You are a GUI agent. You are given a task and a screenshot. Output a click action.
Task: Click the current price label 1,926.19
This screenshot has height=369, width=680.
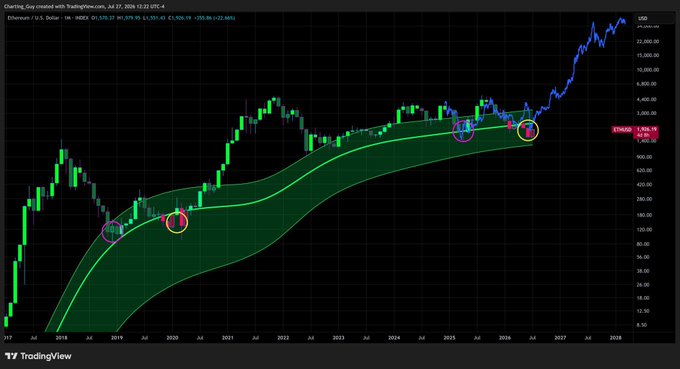647,129
